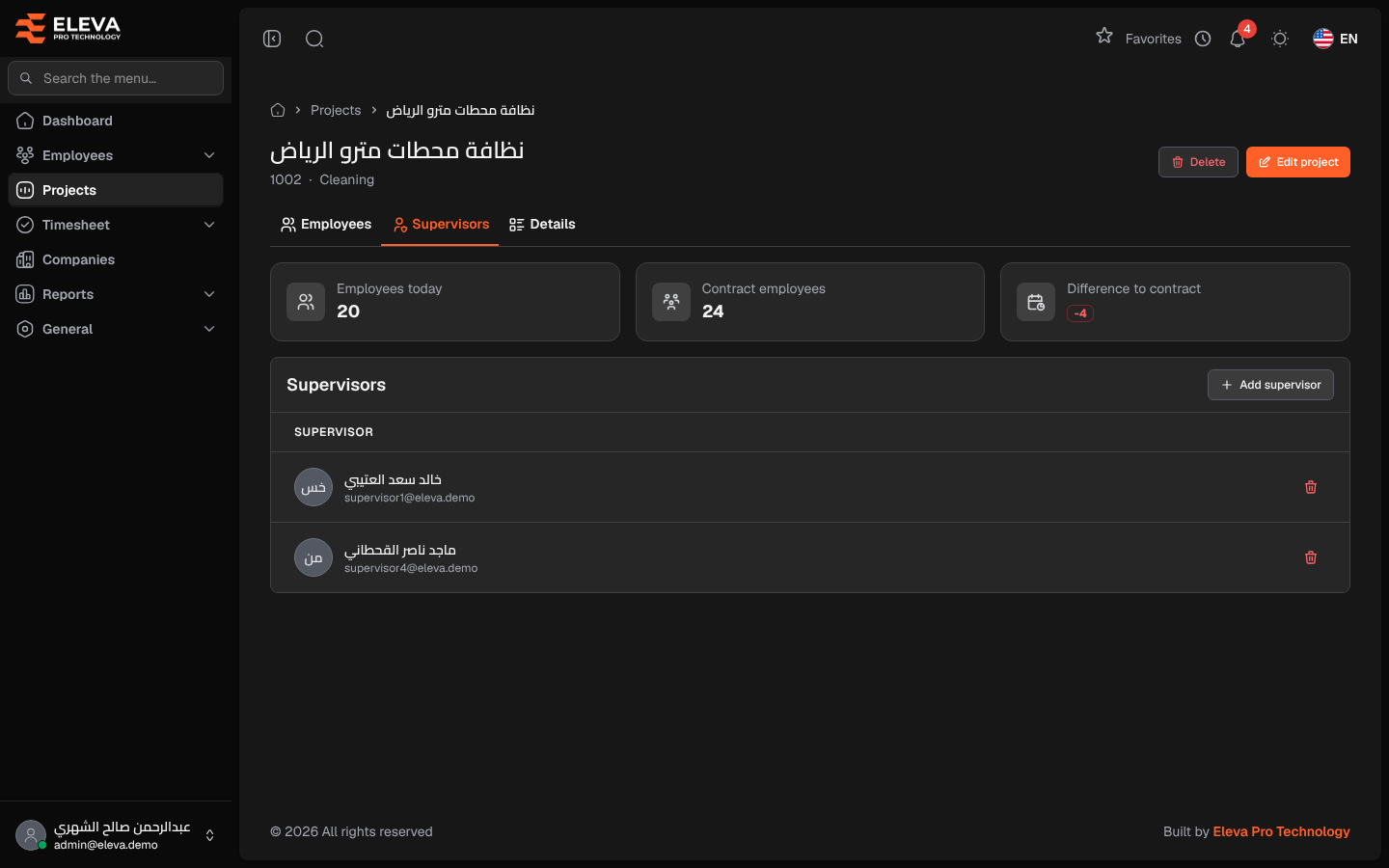Go to home via breadcrumb house icon
Screen dimensions: 1389x868
278,110
